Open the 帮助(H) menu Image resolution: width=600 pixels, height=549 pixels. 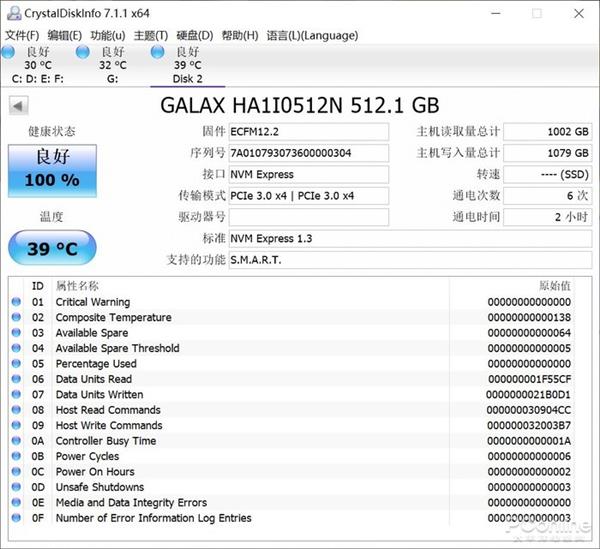(x=240, y=36)
